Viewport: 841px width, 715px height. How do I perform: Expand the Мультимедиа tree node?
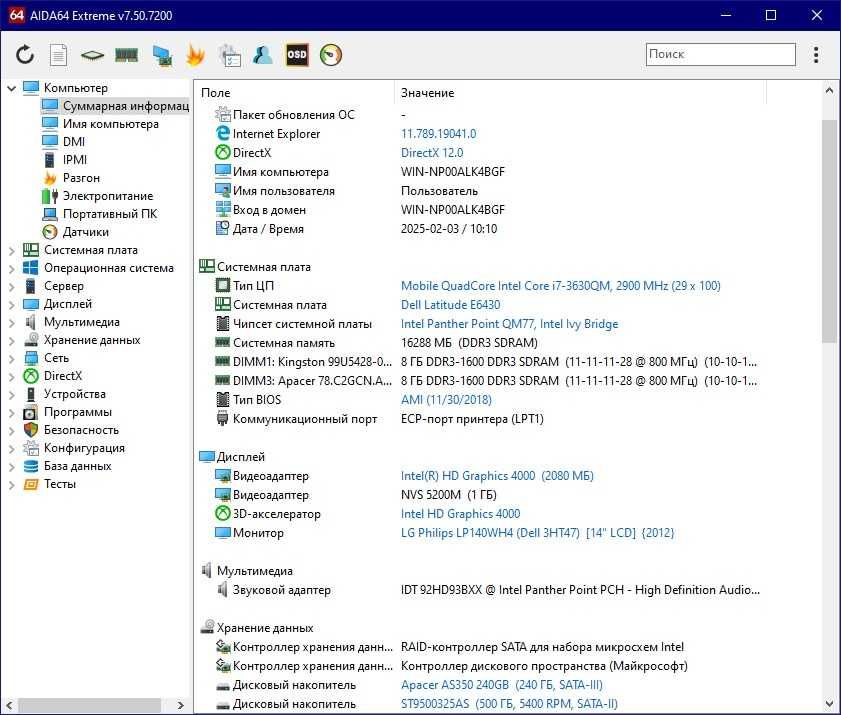11,322
